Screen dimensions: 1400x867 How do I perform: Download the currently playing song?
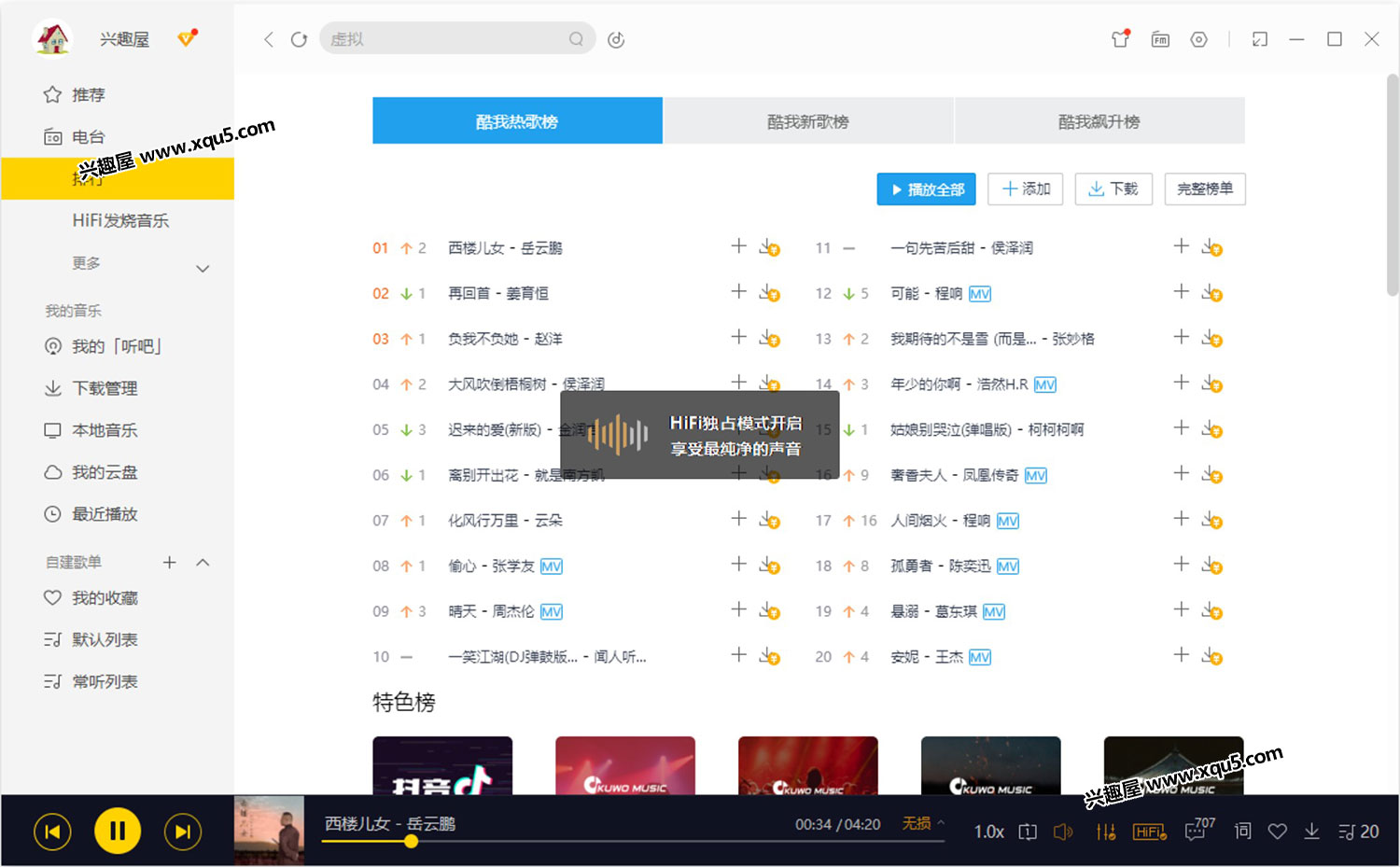pos(1312,832)
